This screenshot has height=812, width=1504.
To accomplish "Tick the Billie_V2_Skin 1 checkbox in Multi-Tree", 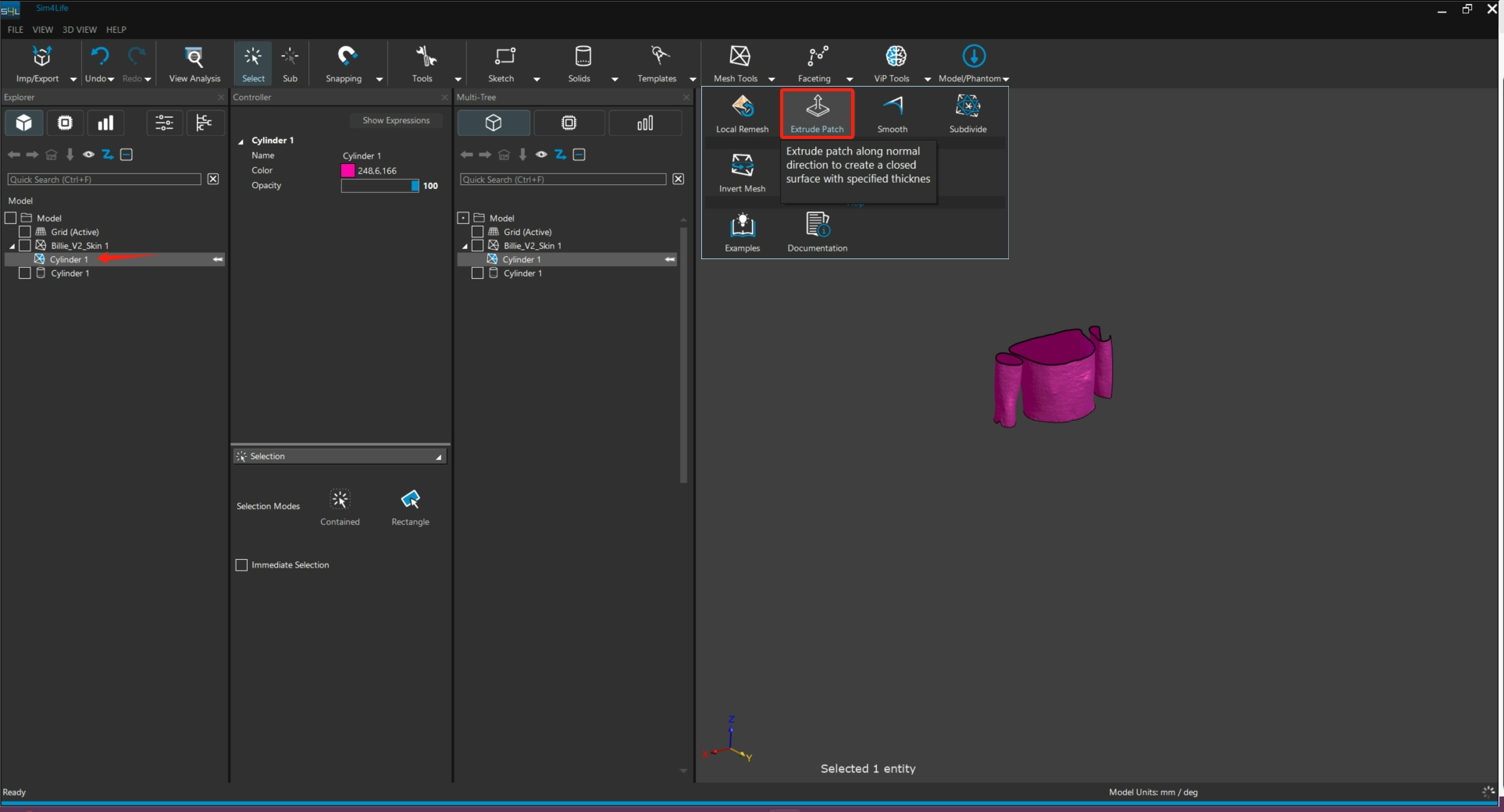I will point(478,245).
